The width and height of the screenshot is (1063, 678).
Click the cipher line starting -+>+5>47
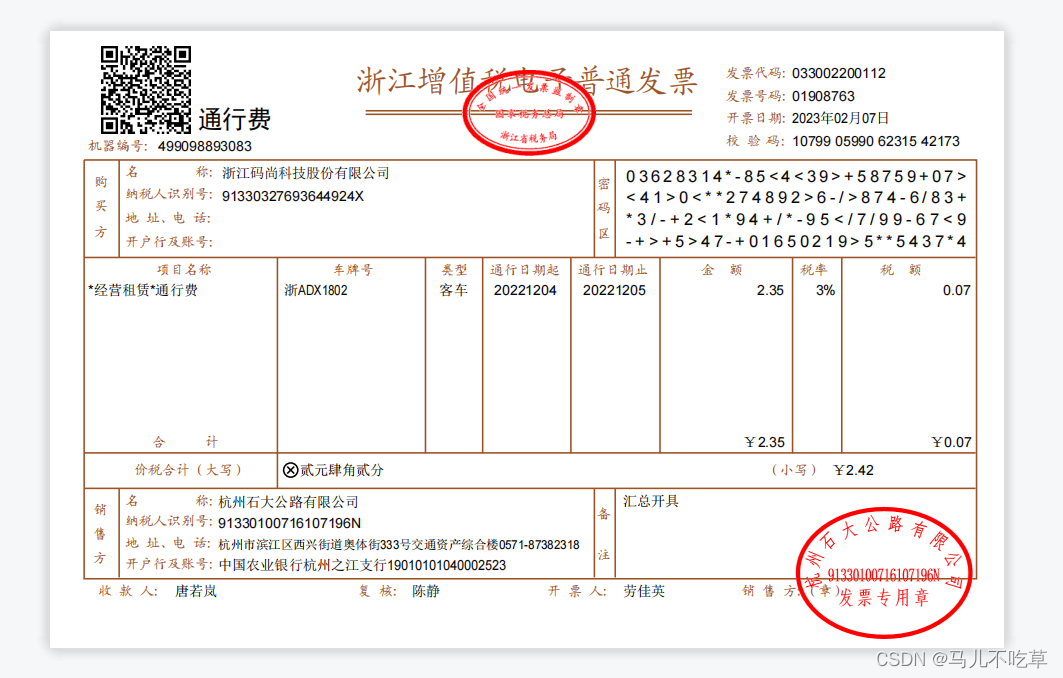(796, 241)
